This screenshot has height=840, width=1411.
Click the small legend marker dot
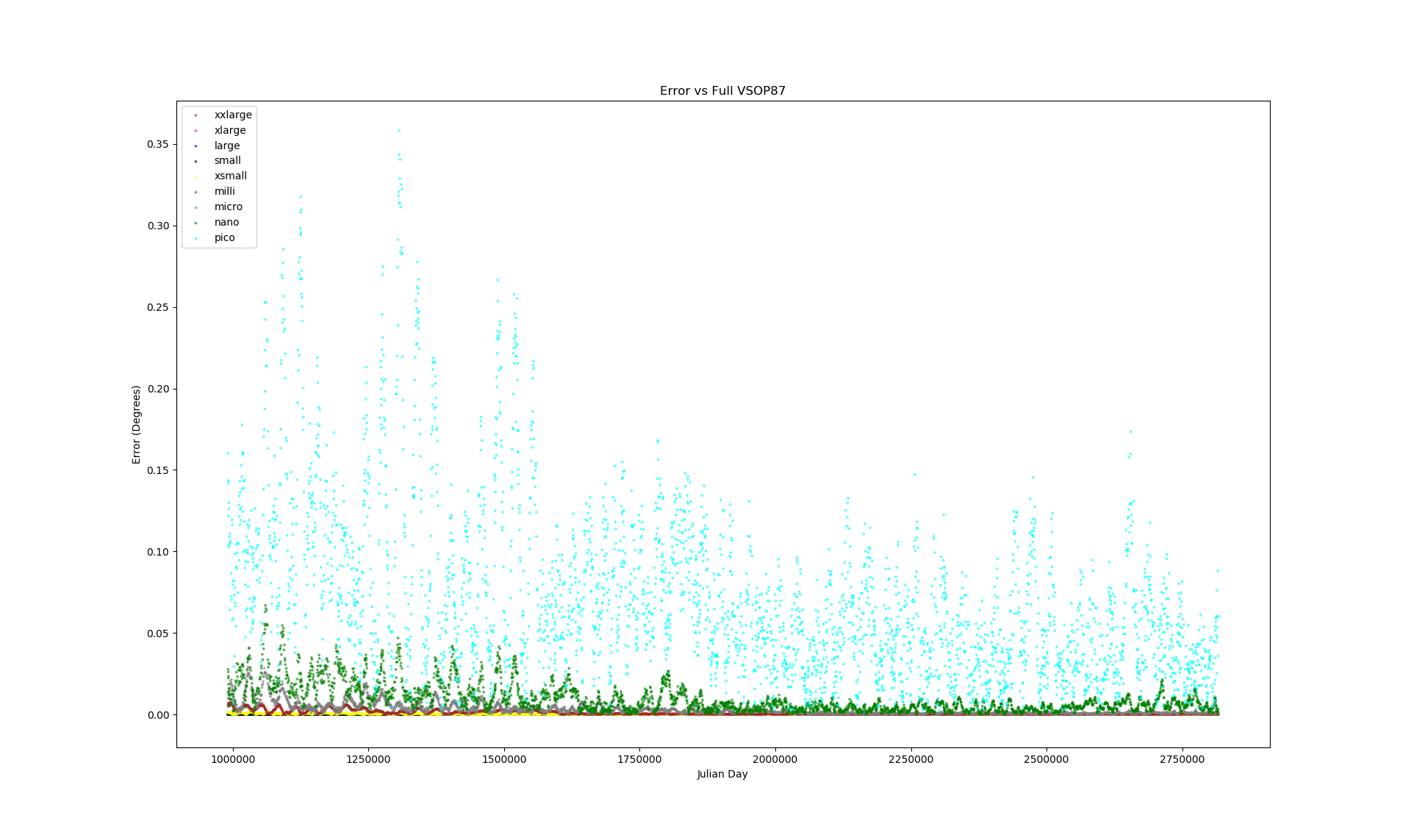click(x=195, y=161)
